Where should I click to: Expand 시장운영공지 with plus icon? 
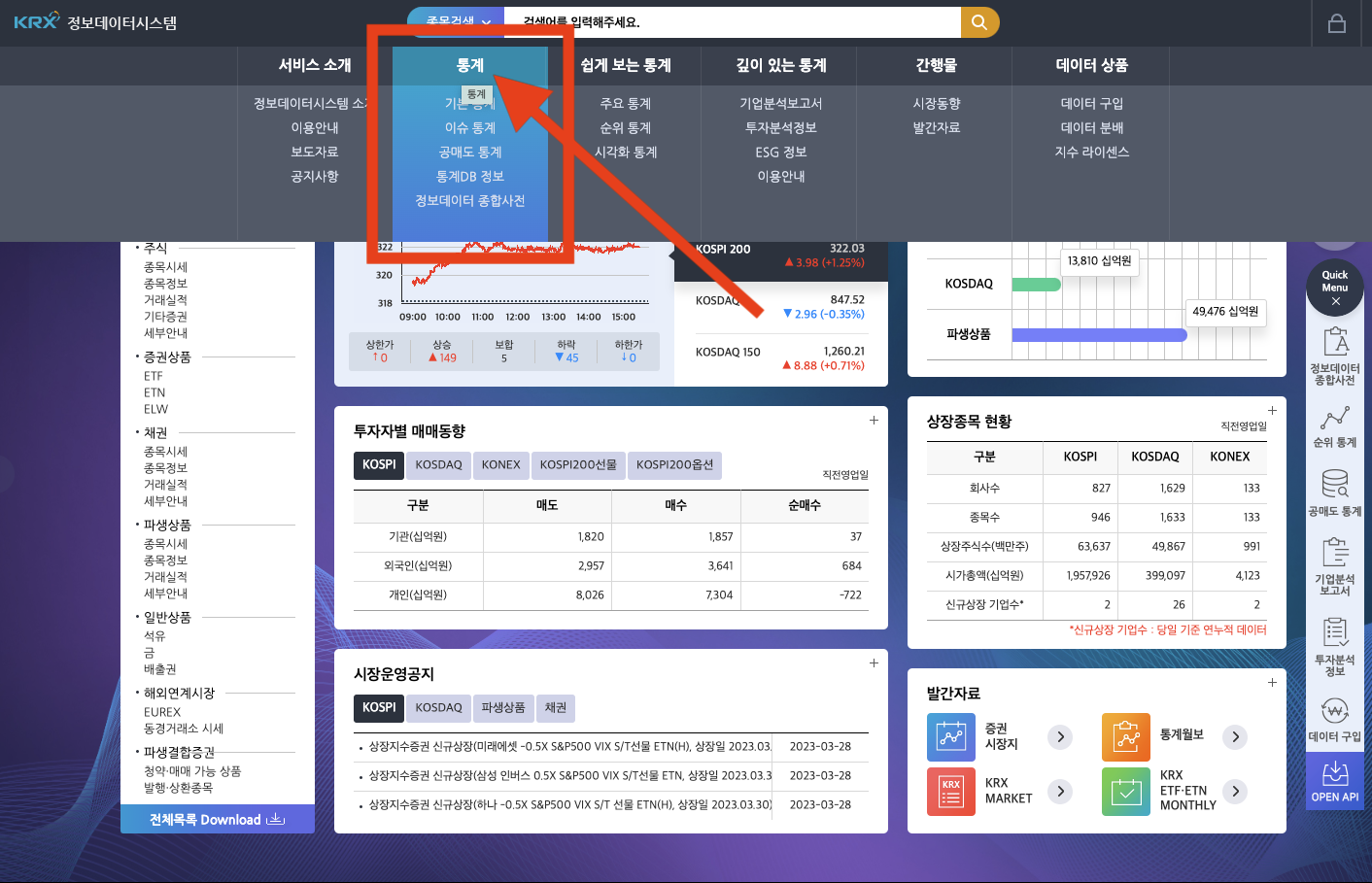pos(874,663)
